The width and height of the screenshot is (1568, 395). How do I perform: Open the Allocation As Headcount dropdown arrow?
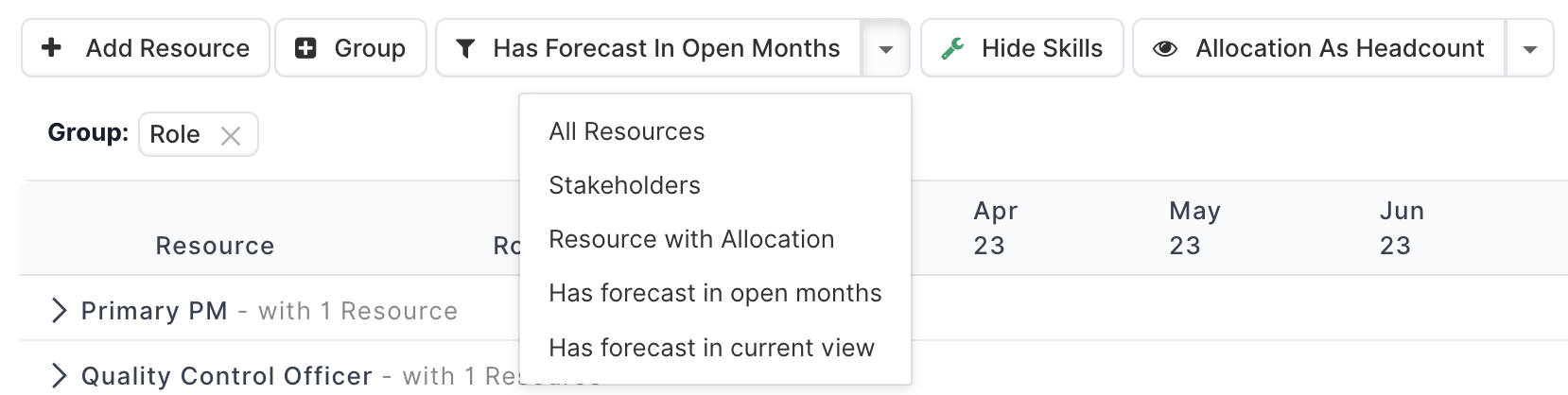[x=1529, y=48]
